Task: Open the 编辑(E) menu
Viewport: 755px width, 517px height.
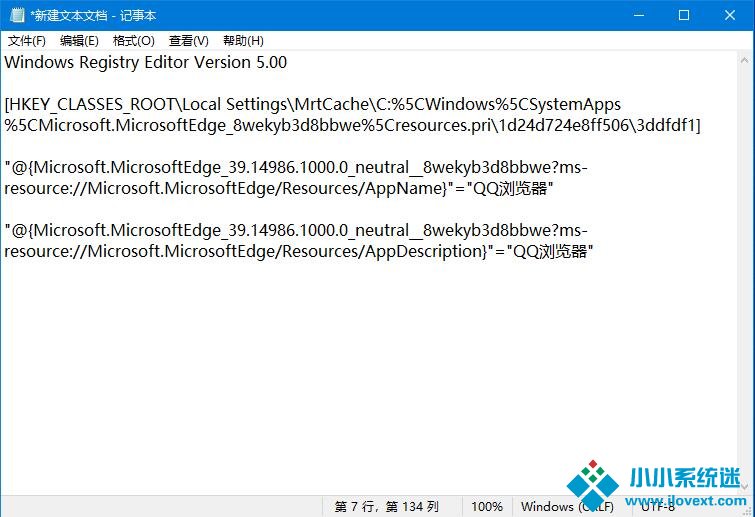Action: click(79, 41)
